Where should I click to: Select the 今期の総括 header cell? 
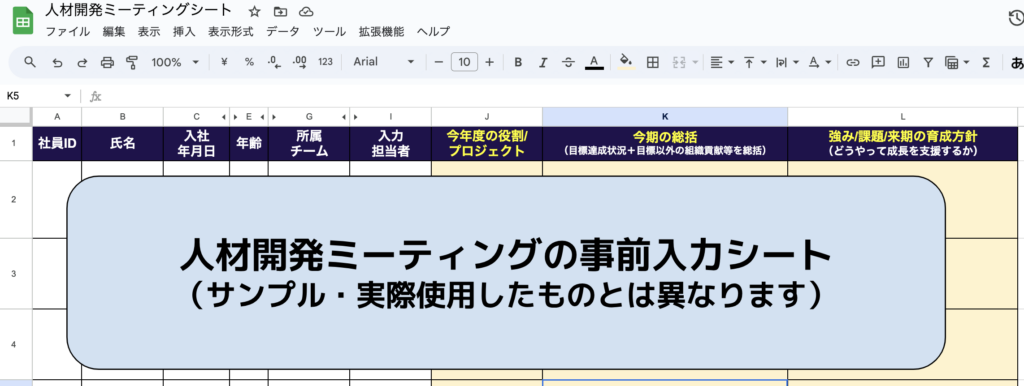click(665, 143)
